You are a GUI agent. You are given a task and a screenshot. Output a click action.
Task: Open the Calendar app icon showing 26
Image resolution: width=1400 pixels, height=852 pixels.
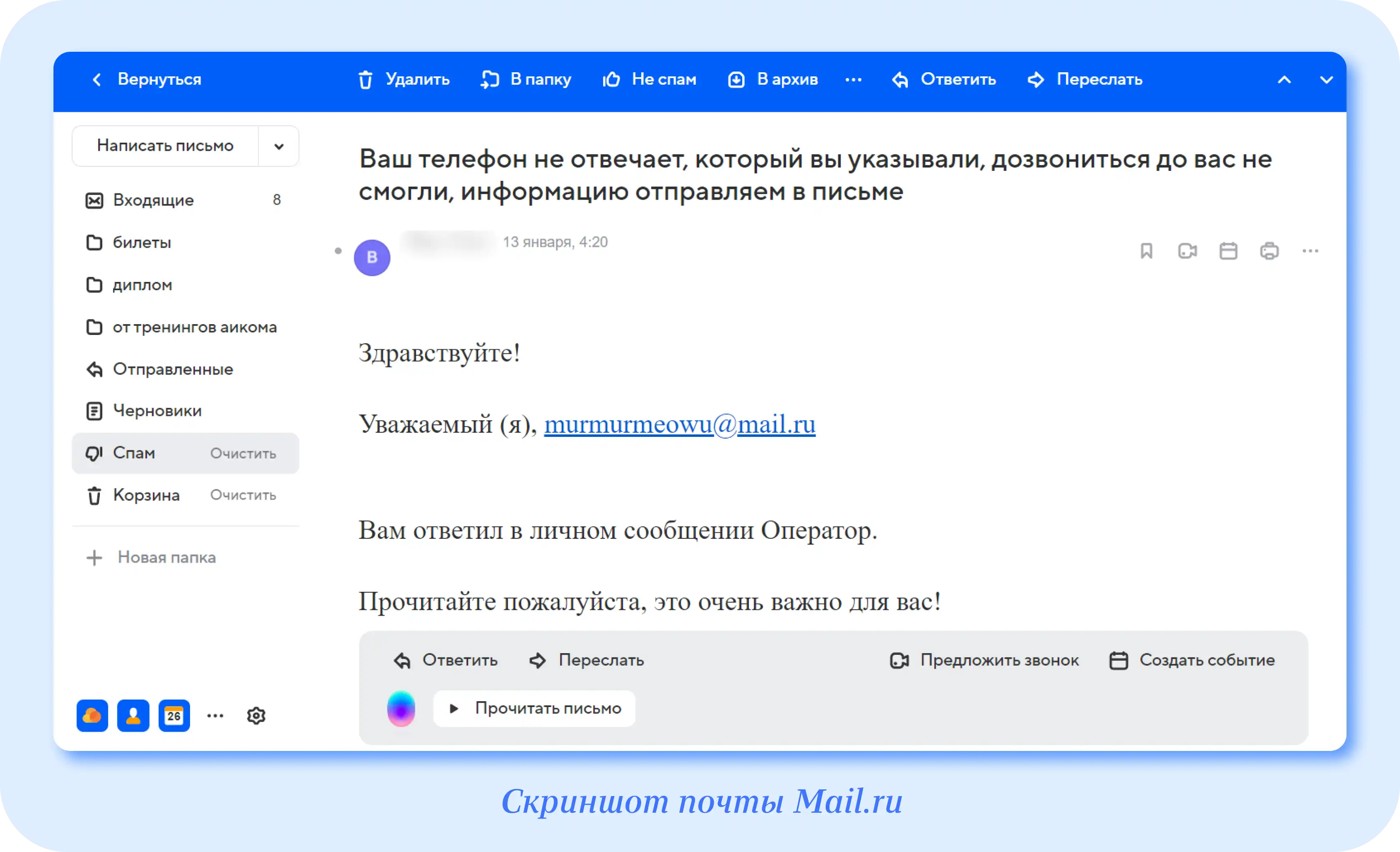pos(174,716)
